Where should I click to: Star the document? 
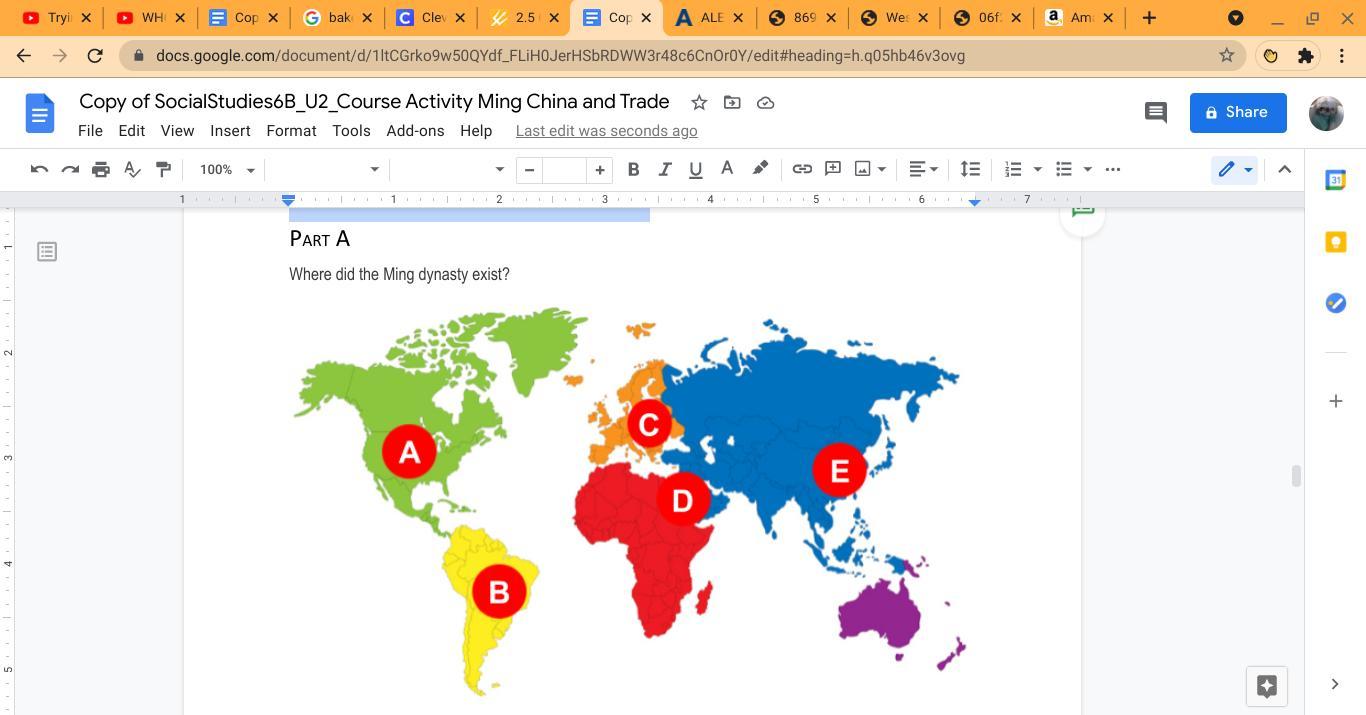tap(699, 102)
